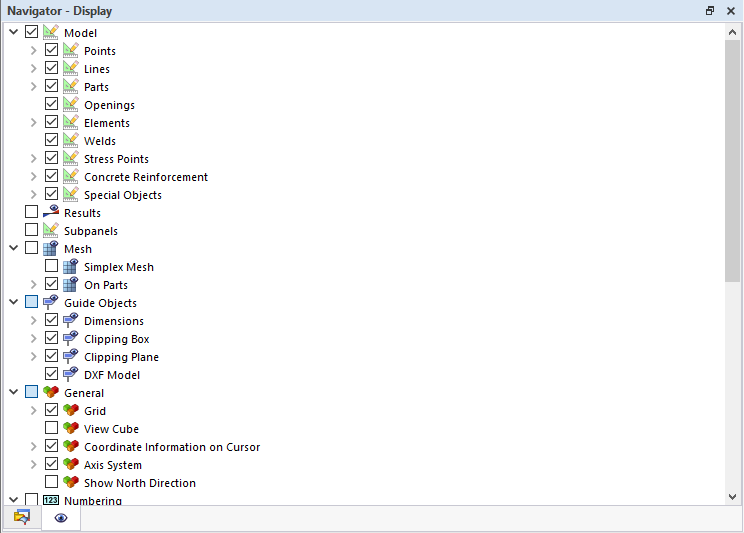Image resolution: width=744 pixels, height=533 pixels.
Task: Select the Show North Direction label
Action: [x=140, y=483]
